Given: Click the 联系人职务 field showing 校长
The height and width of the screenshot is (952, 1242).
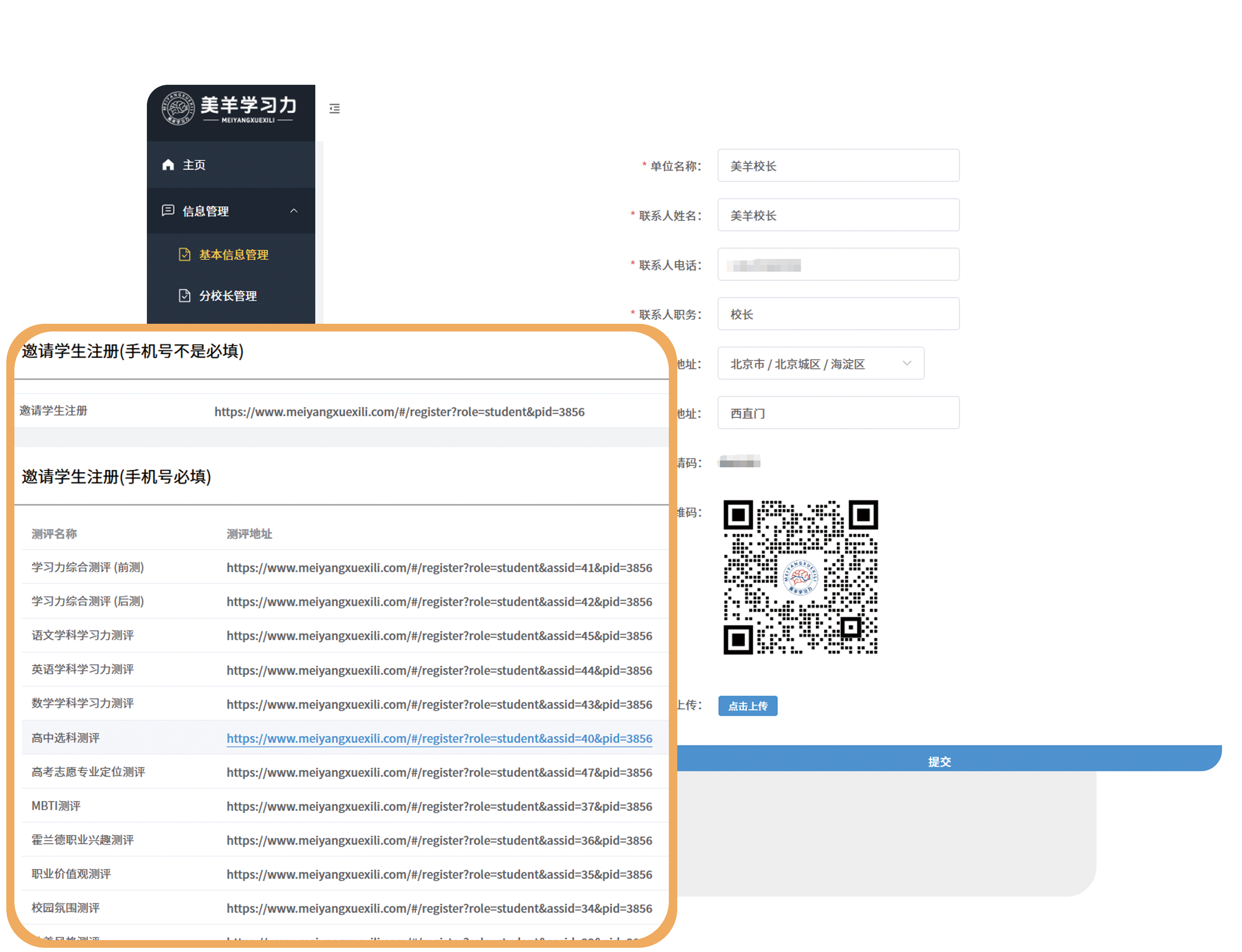Looking at the screenshot, I should pyautogui.click(x=838, y=315).
